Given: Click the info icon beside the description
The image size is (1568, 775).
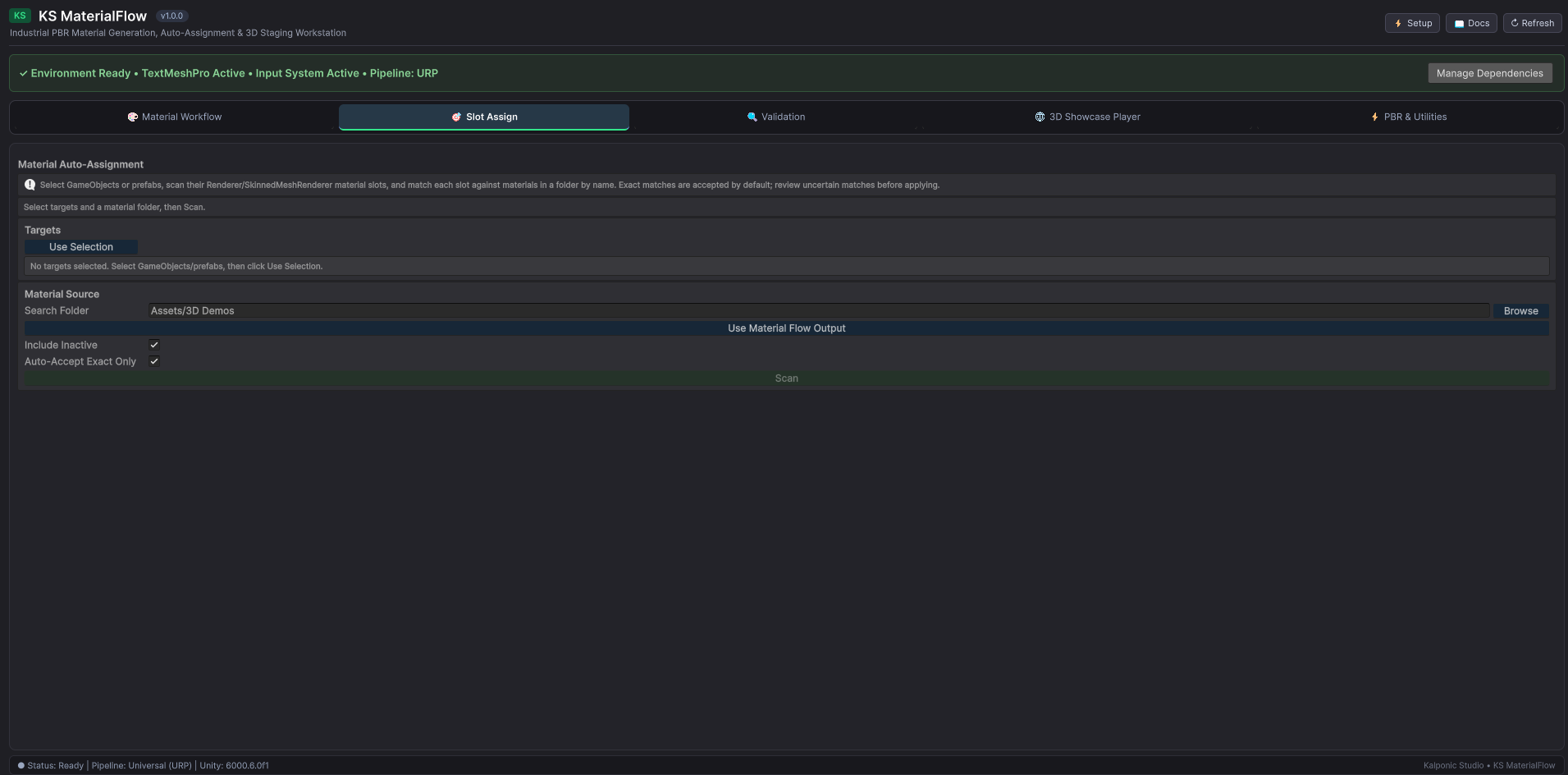Looking at the screenshot, I should pyautogui.click(x=30, y=185).
